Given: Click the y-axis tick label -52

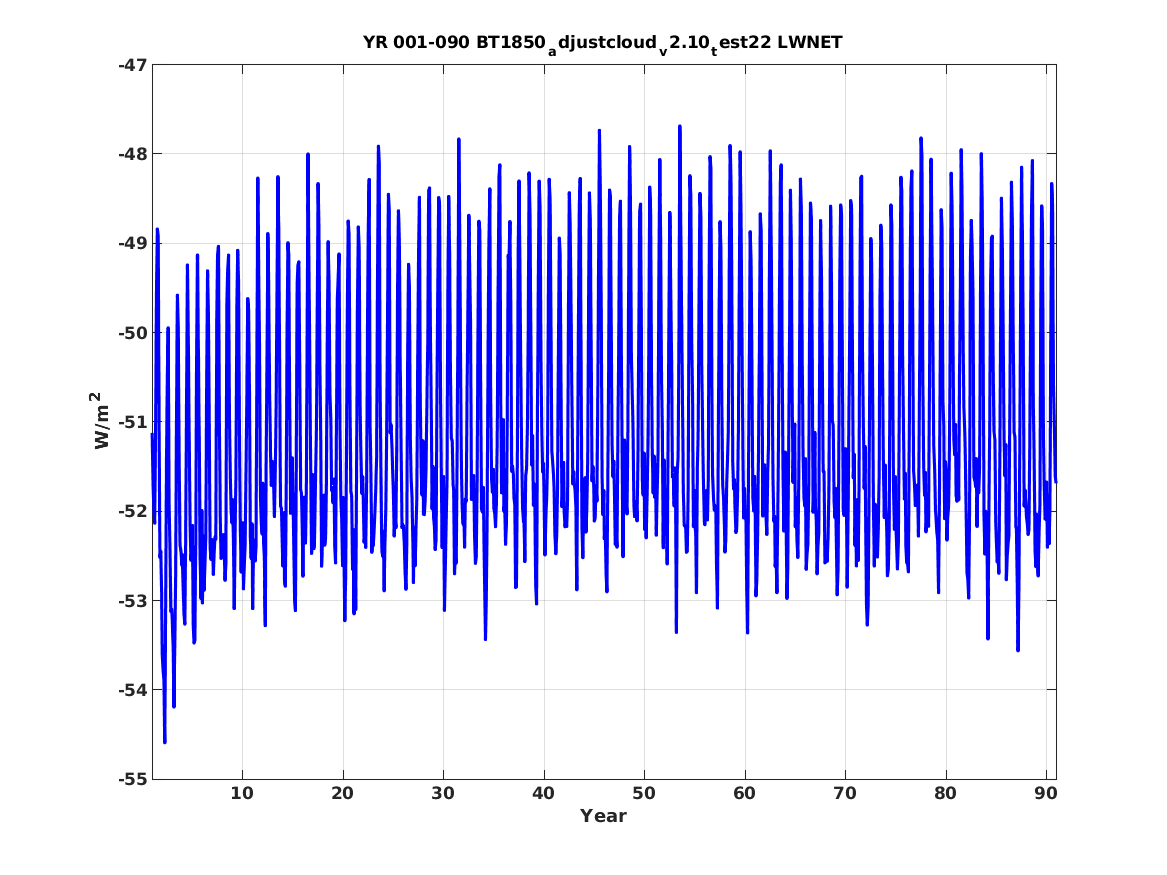Looking at the screenshot, I should pos(132,511).
